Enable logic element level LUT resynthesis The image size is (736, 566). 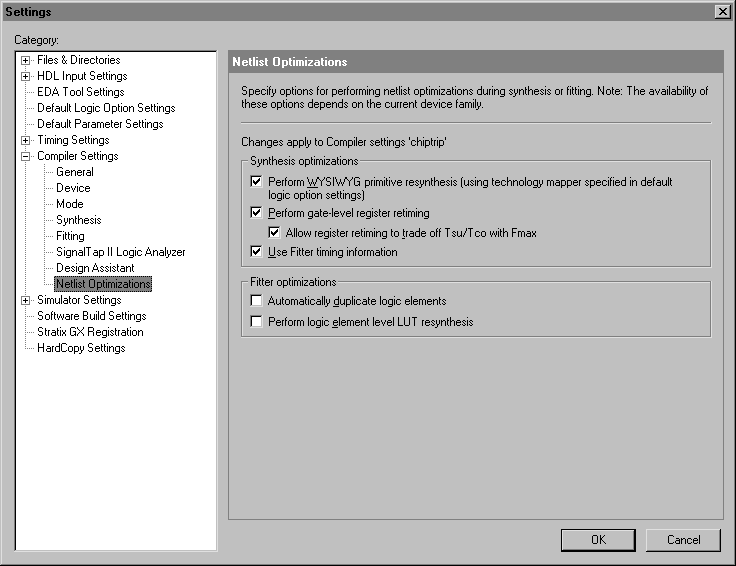click(x=256, y=321)
